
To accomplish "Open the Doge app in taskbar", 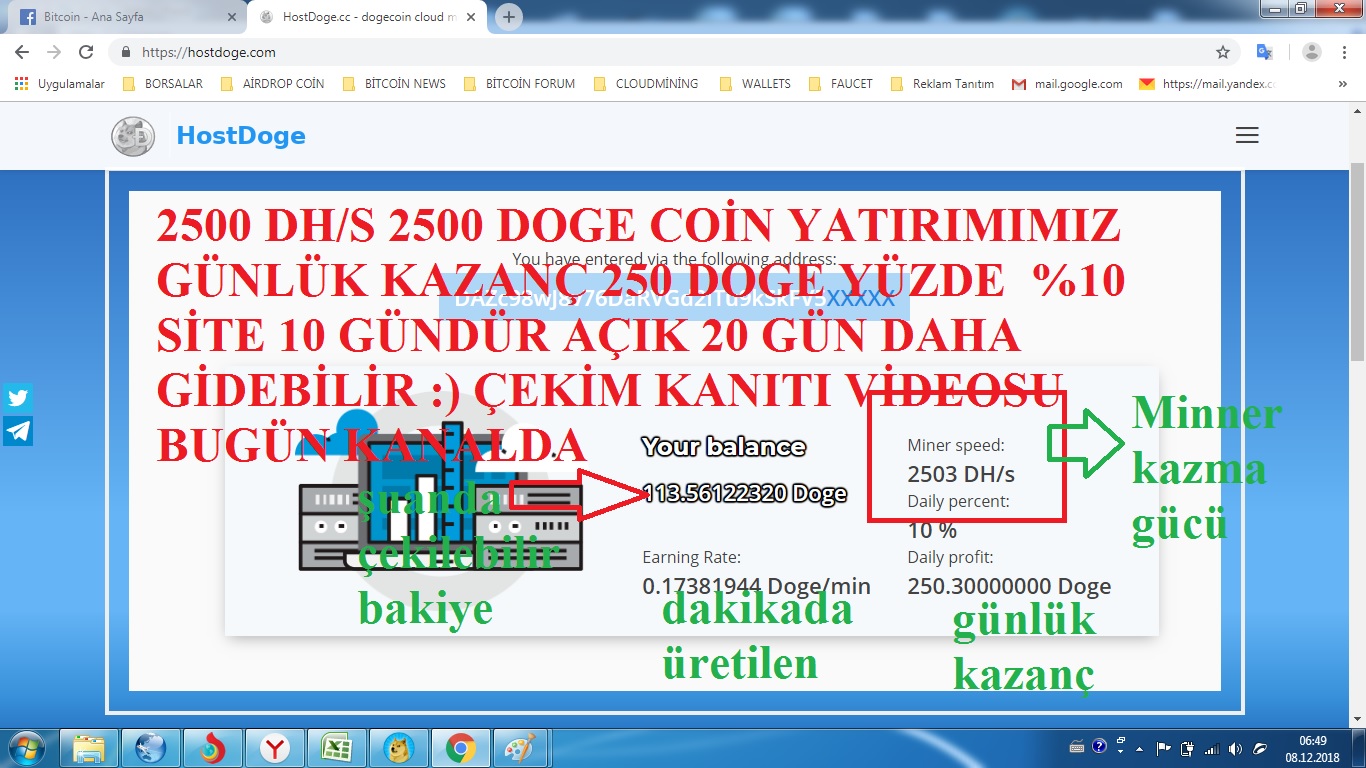I will coord(398,748).
